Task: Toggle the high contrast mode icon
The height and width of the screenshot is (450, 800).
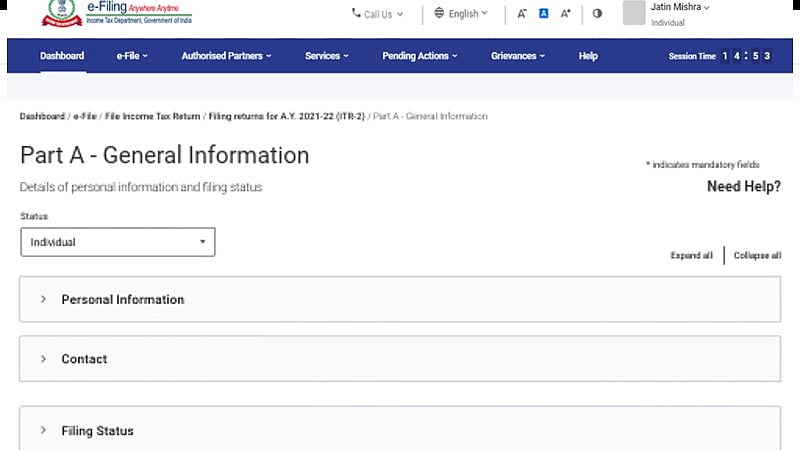Action: (598, 14)
